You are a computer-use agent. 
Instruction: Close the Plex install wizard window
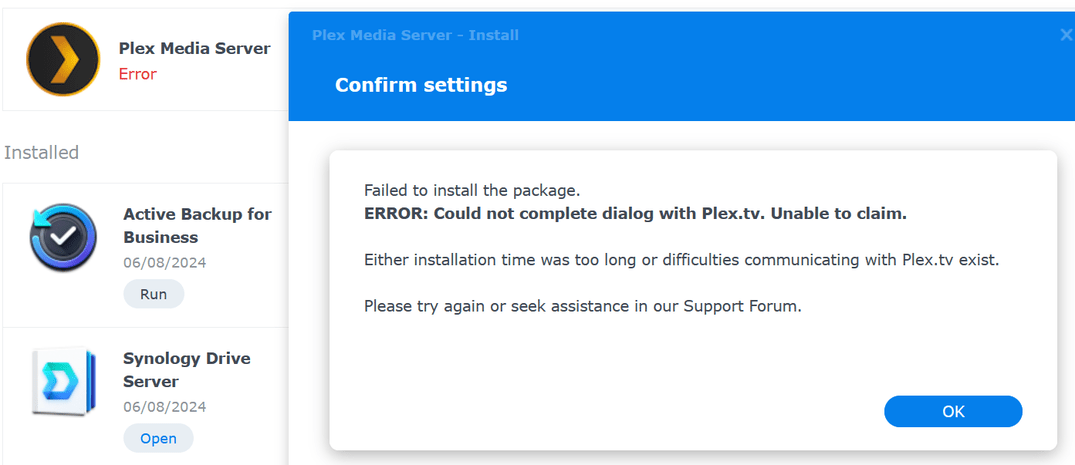pos(1066,35)
